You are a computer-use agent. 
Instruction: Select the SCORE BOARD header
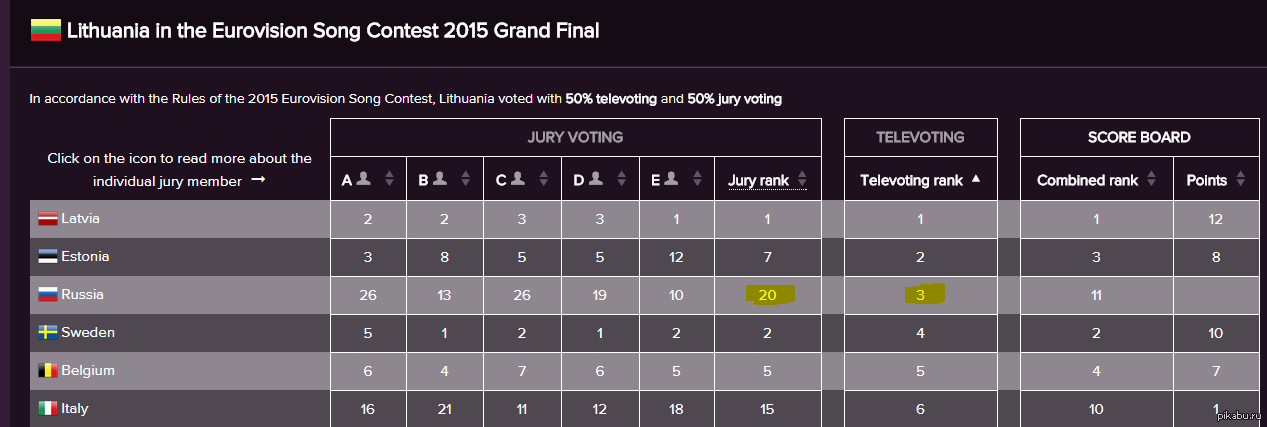(1139, 137)
